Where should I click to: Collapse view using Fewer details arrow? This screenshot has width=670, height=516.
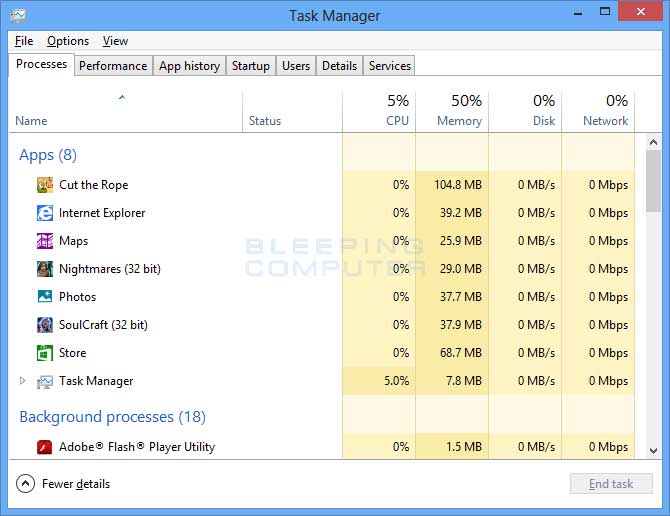pos(25,484)
